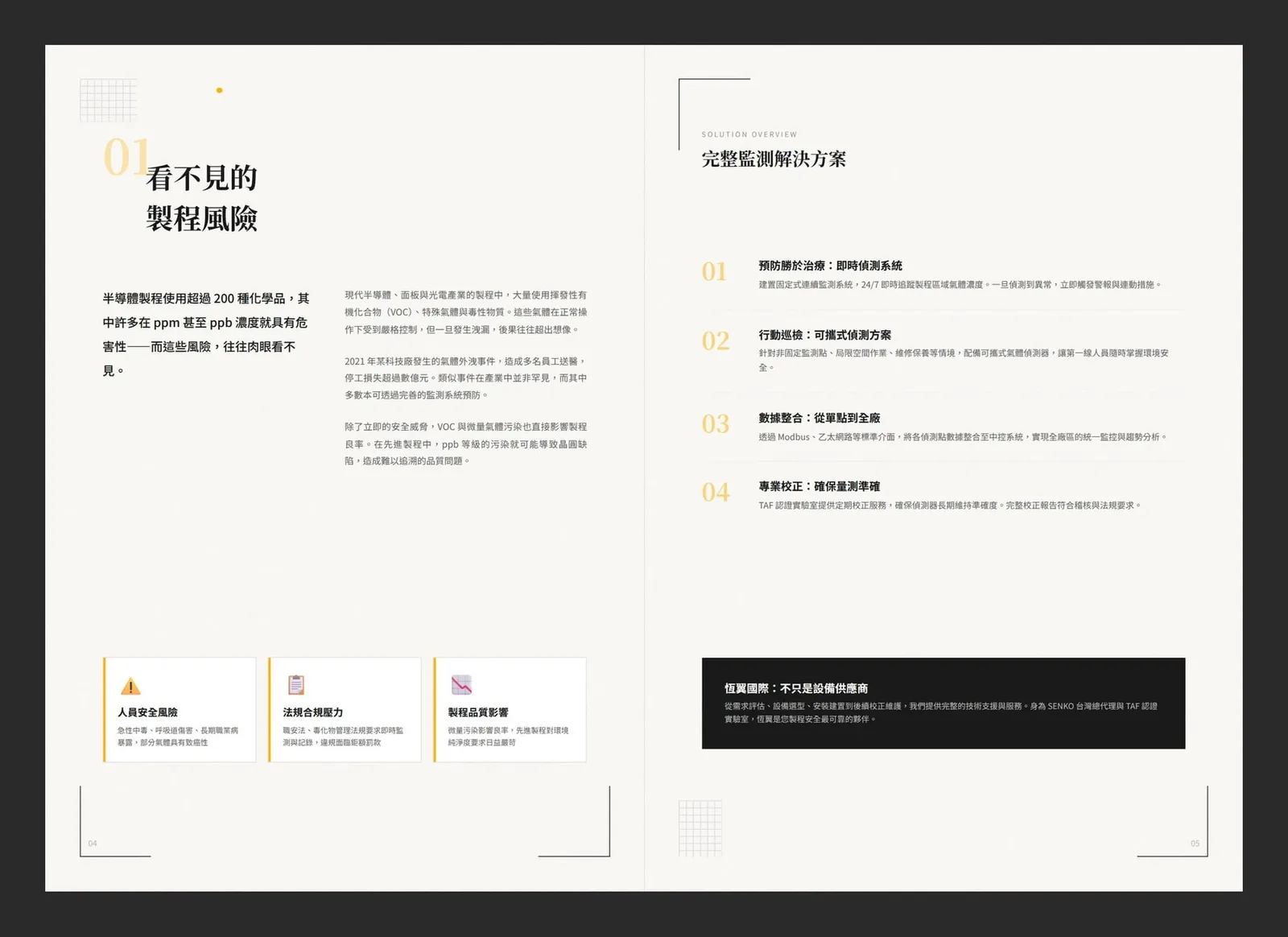Screen dimensions: 1288x937
Task: Click the paragraph starting 除了立即的安全威脅
Action: click(x=466, y=444)
